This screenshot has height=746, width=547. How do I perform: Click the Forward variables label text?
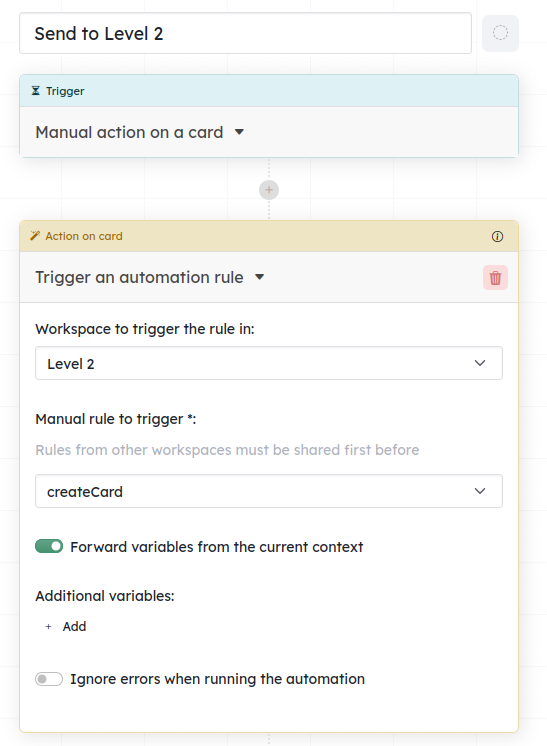(216, 547)
